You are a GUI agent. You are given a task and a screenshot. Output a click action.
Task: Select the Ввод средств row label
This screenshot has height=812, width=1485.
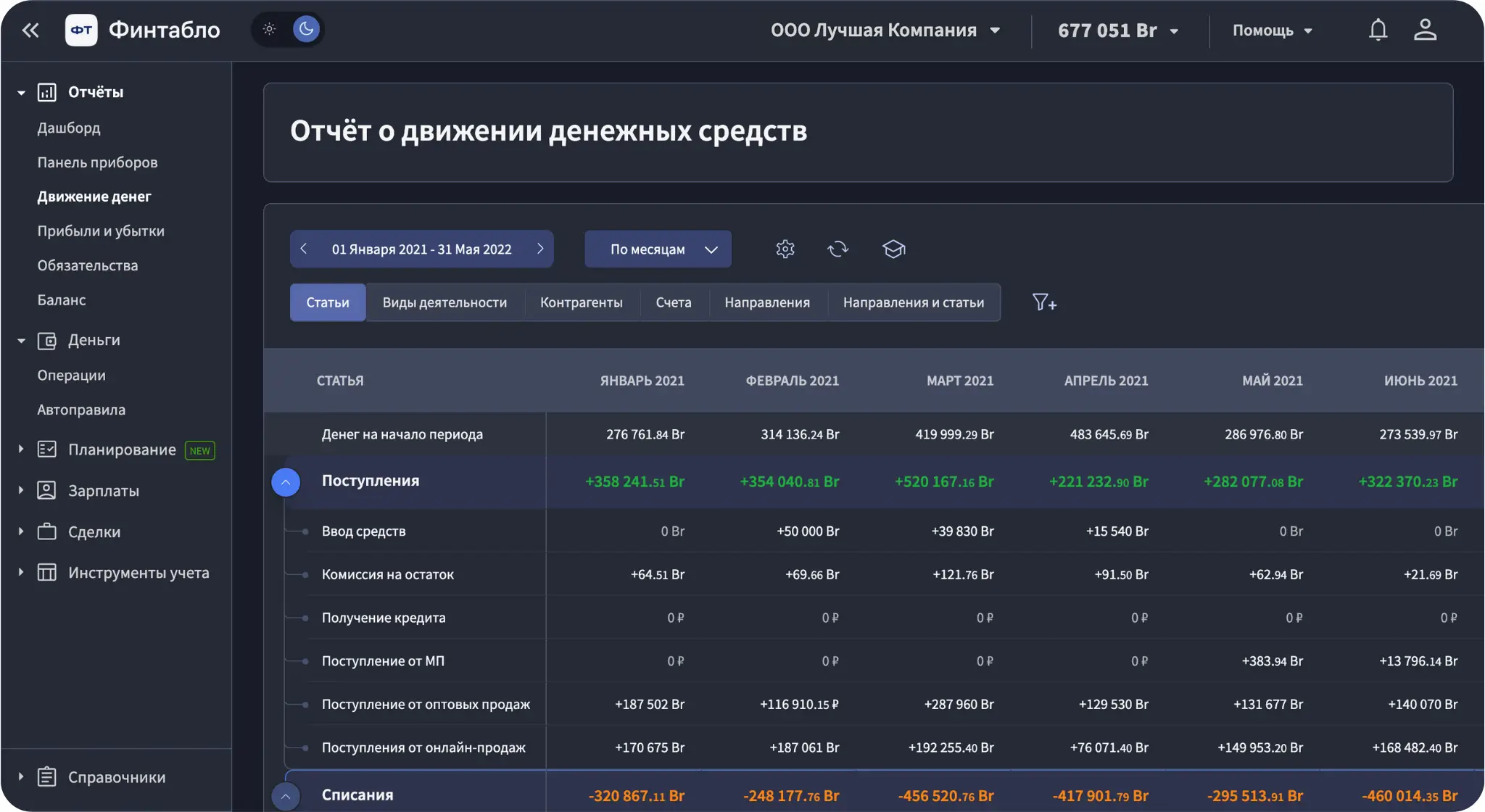tap(364, 531)
